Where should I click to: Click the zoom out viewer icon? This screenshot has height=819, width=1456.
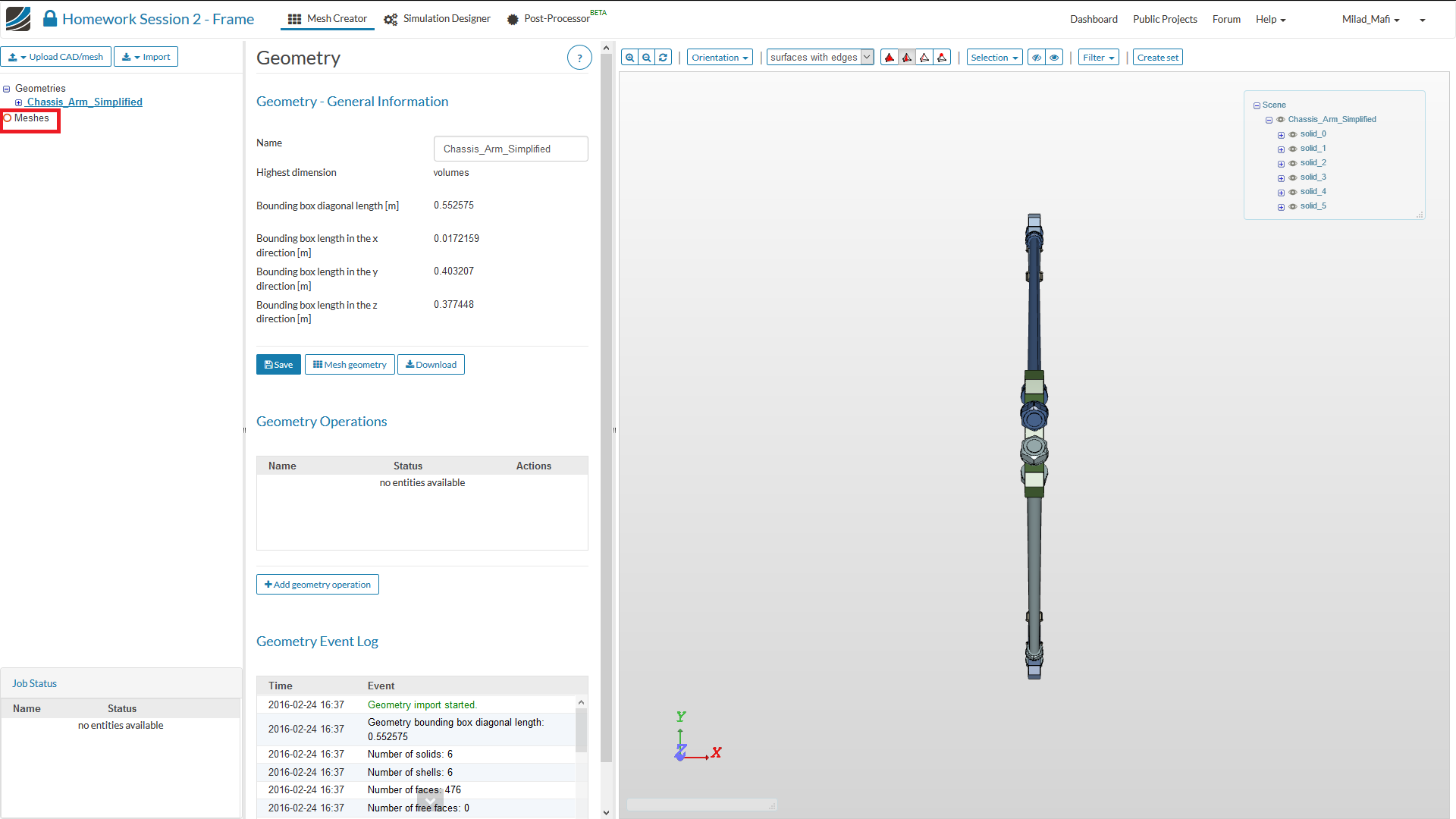pos(646,58)
